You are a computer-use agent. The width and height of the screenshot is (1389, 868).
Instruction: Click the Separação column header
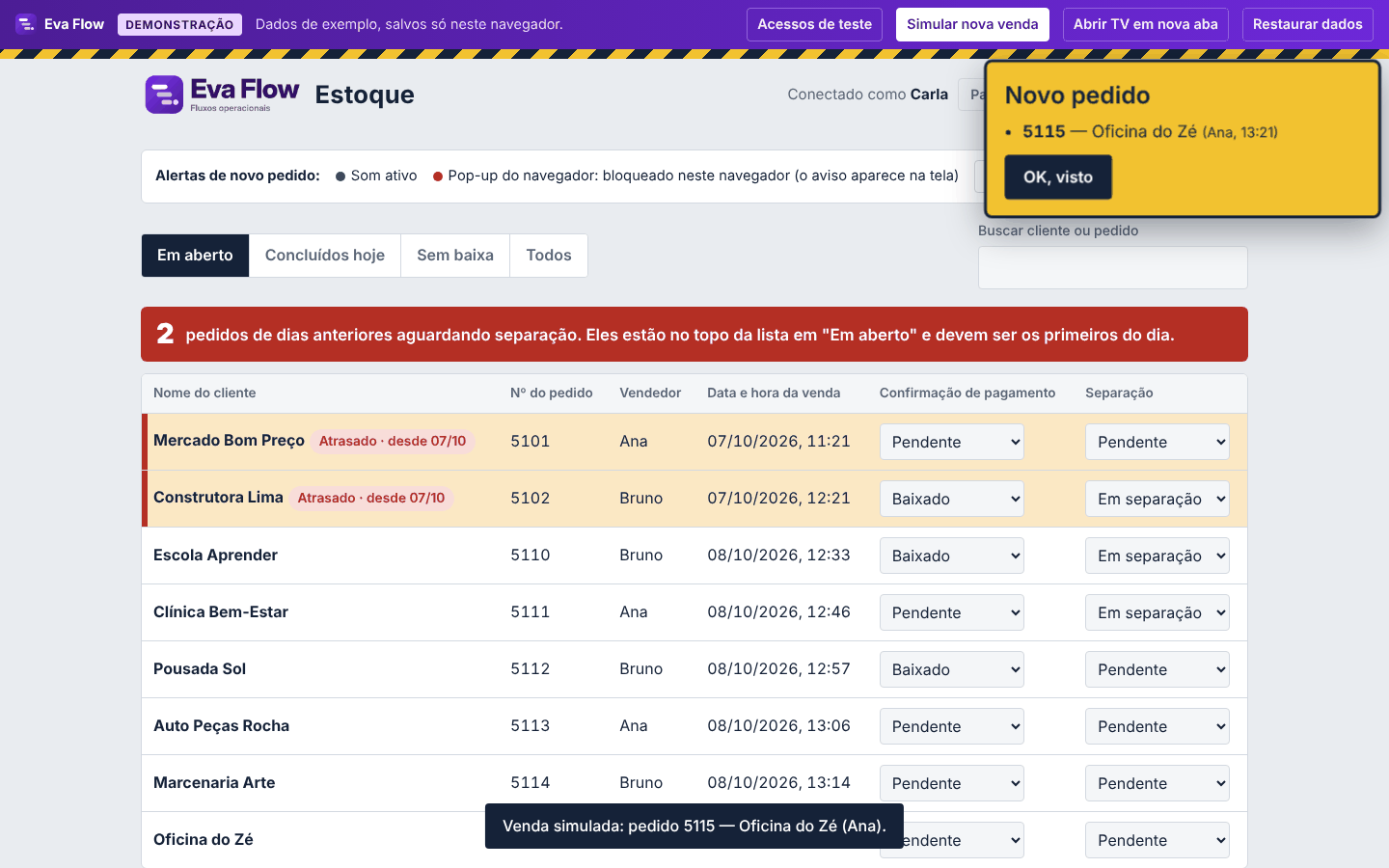[1119, 393]
